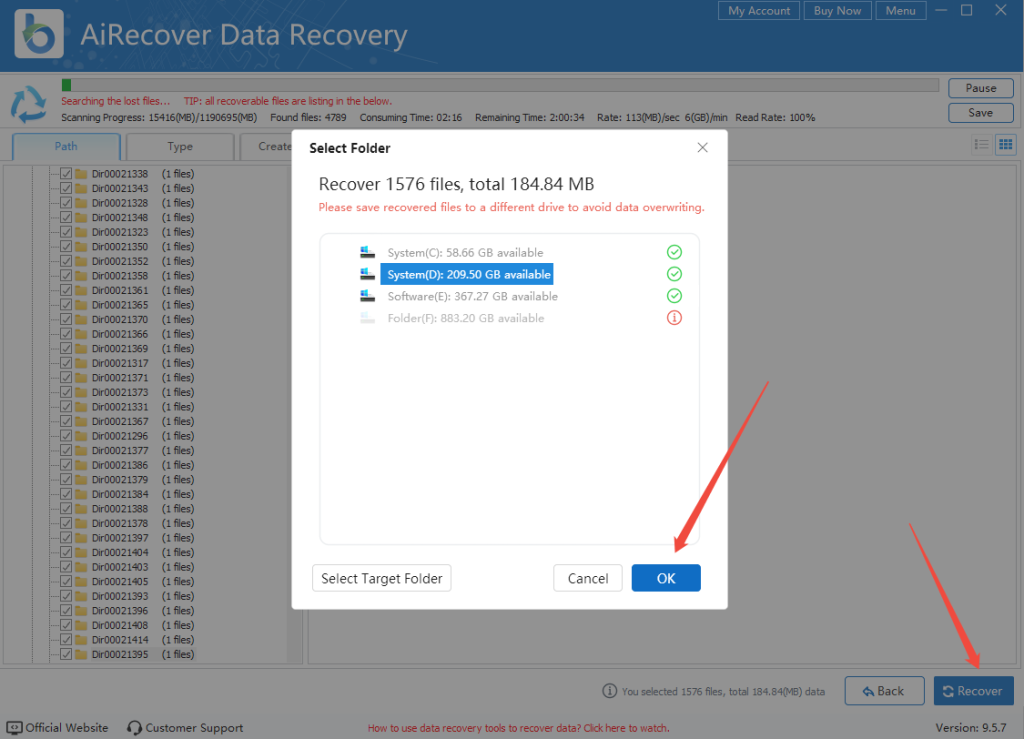Open the Menu dropdown in title bar
The width and height of the screenshot is (1024, 739).
pyautogui.click(x=900, y=11)
